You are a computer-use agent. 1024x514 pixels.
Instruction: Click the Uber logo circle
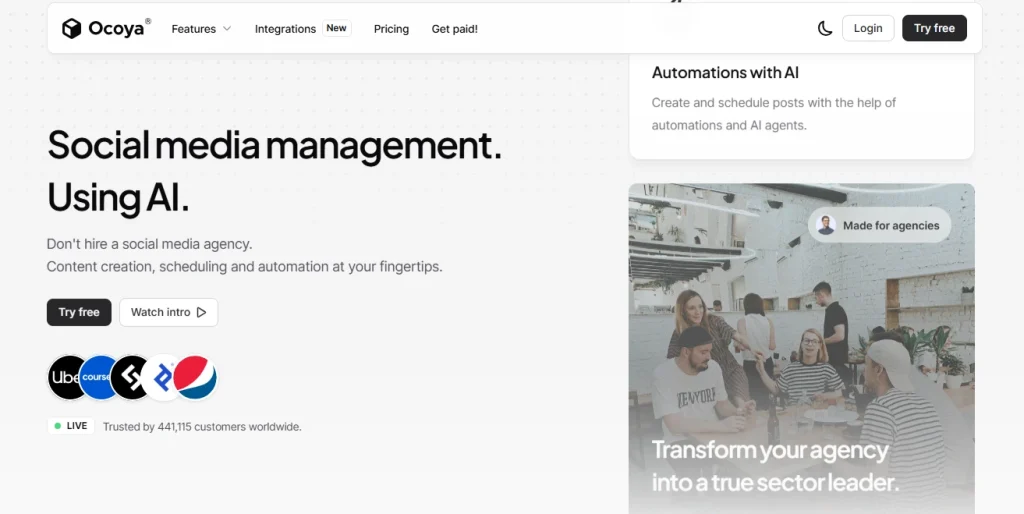tap(64, 377)
